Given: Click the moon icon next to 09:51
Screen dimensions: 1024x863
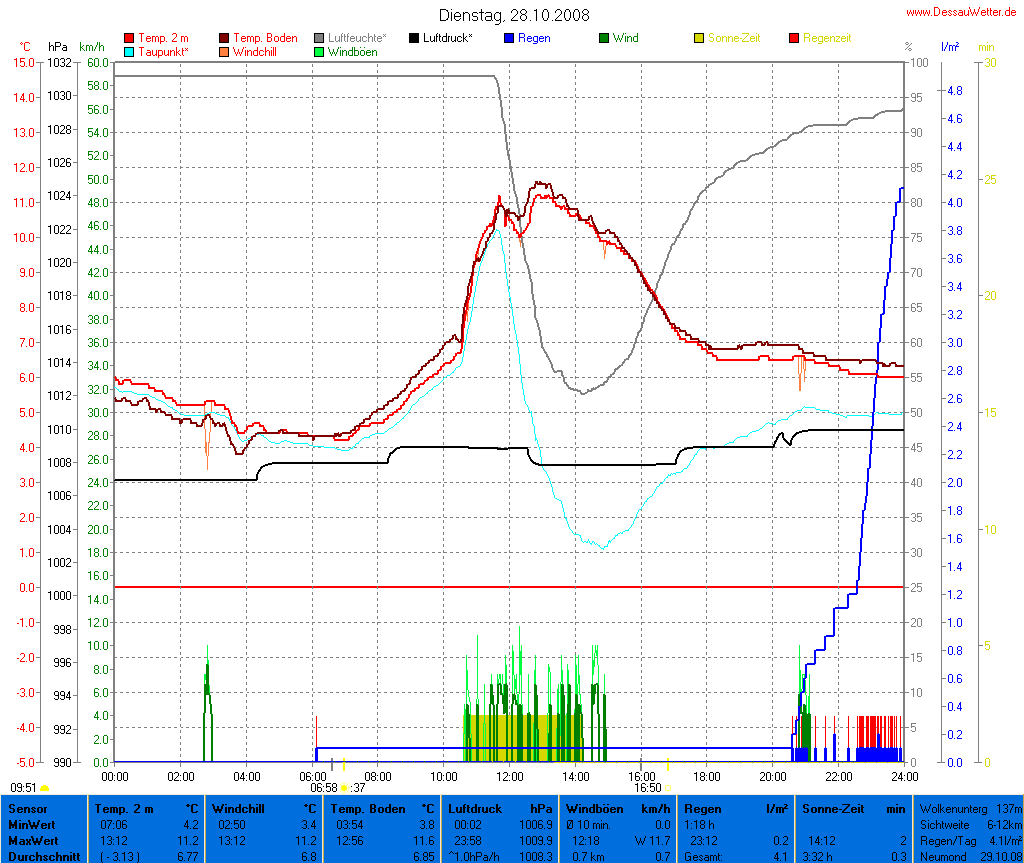Looking at the screenshot, I should [x=44, y=788].
